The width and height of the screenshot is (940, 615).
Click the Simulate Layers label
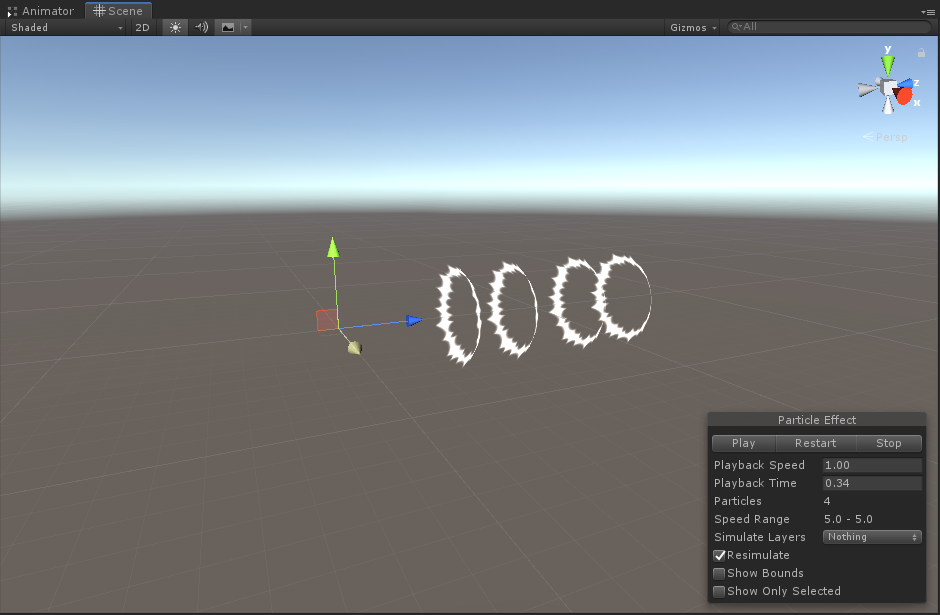pos(760,537)
